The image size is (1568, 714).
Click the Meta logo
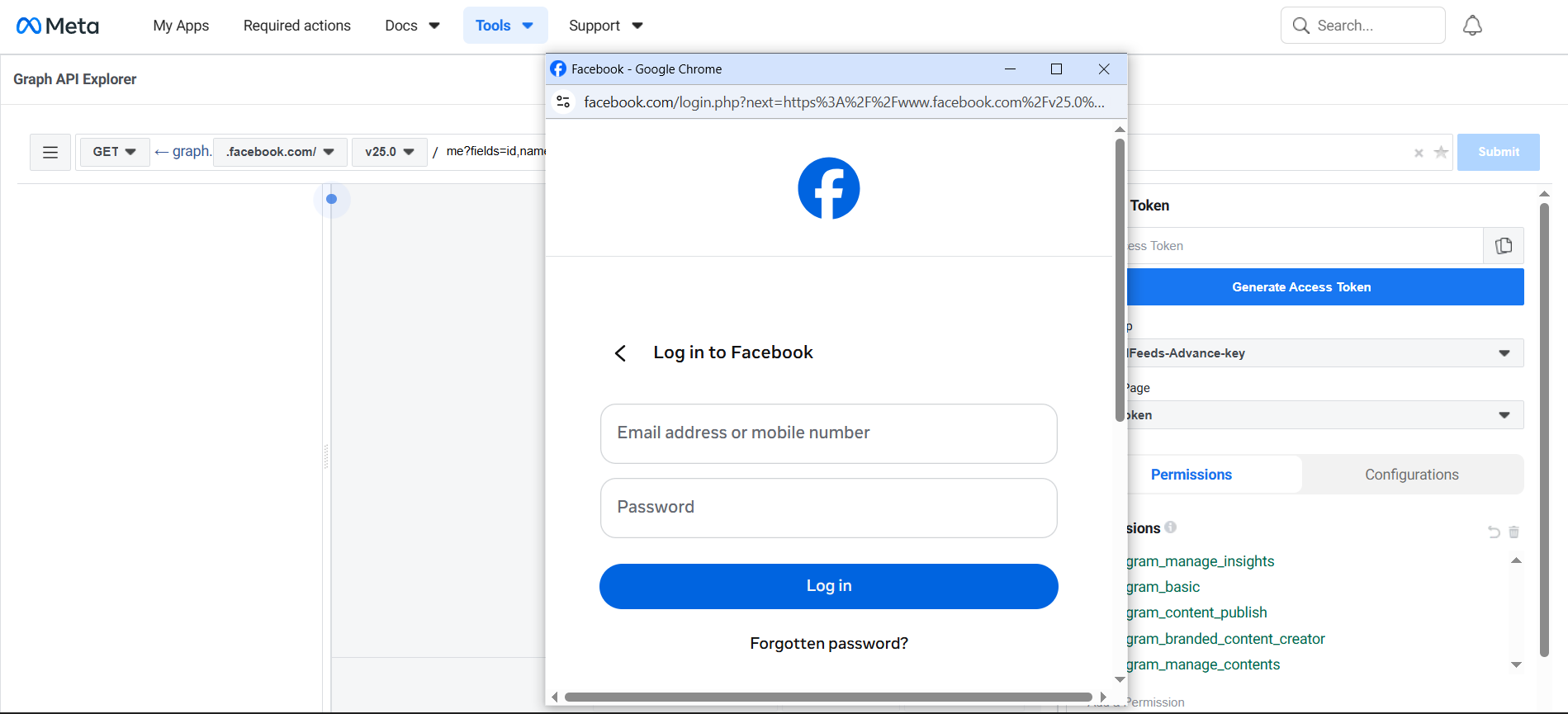coord(58,26)
